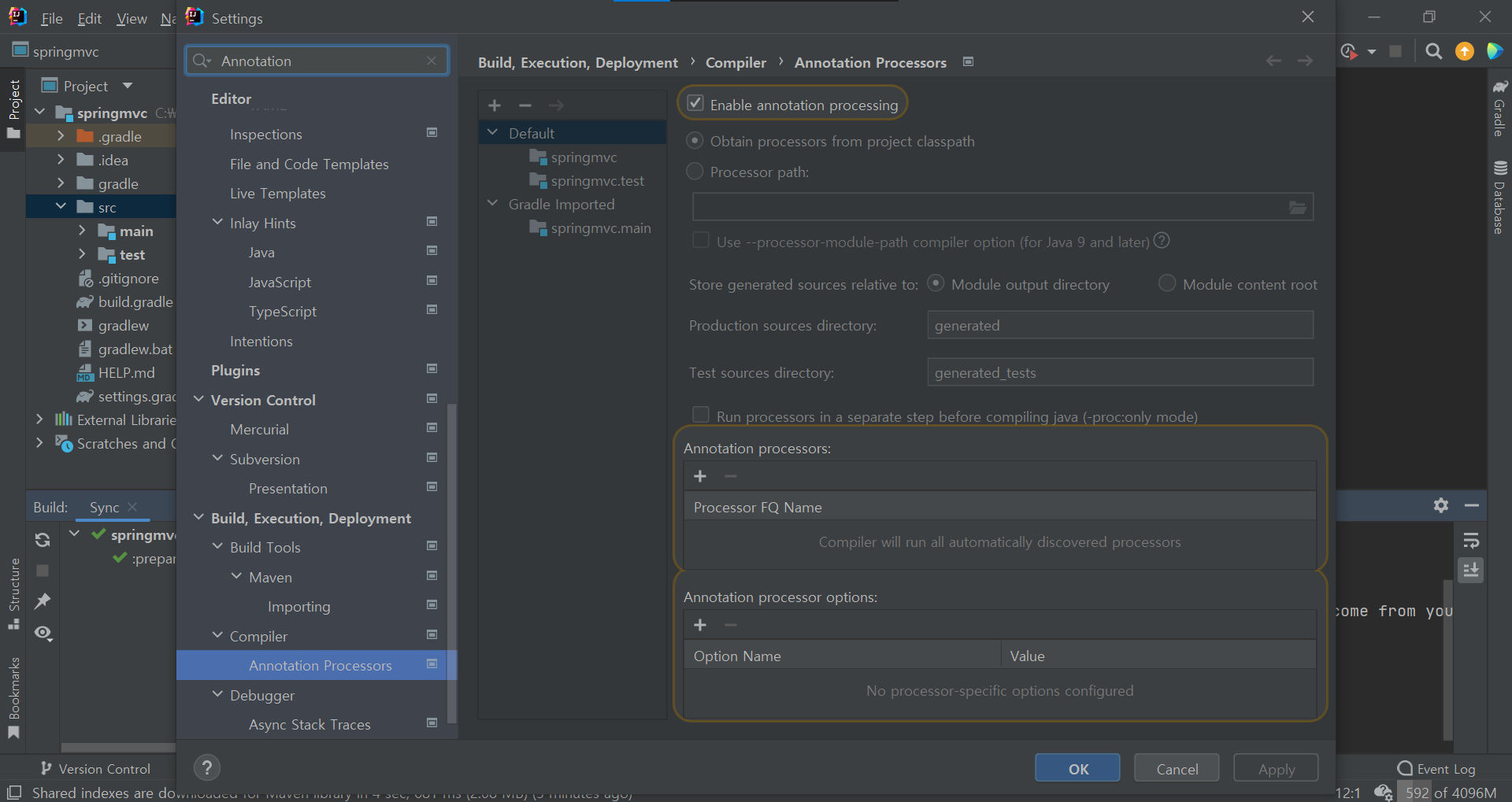Check Run processors in separate step
The width and height of the screenshot is (1512, 802).
[x=700, y=414]
